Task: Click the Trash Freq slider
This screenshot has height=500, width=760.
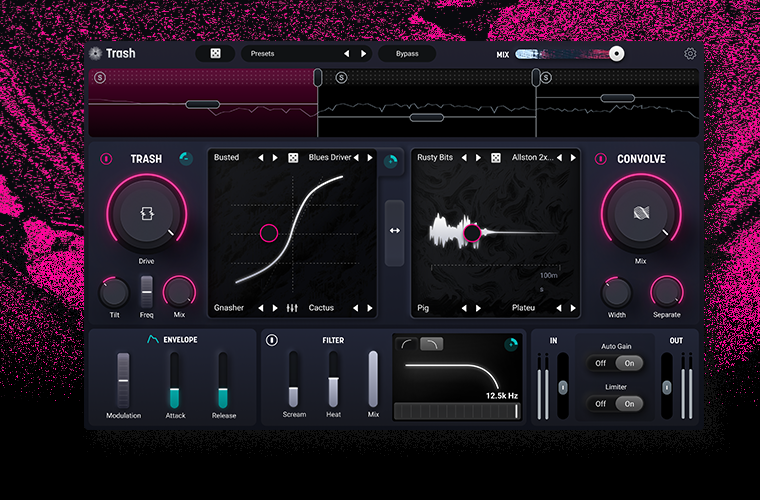Action: pyautogui.click(x=146, y=292)
